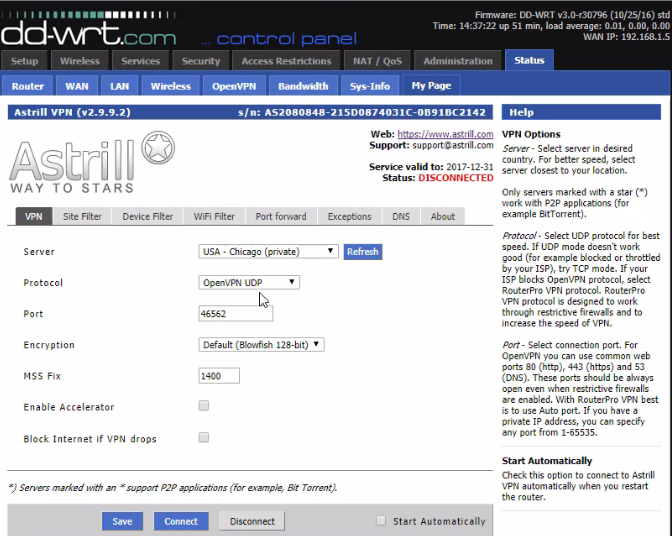Switch to the DNS tab
The width and height of the screenshot is (672, 536).
tap(401, 216)
